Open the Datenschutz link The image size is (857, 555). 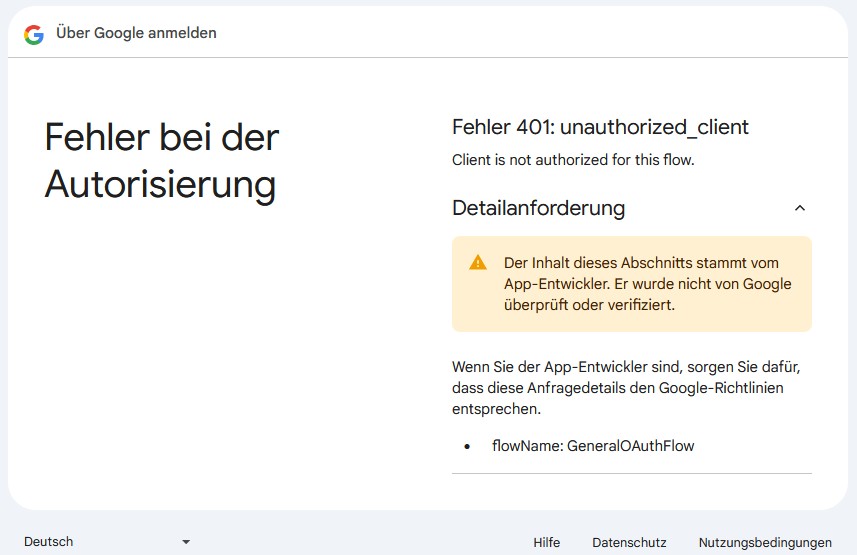[629, 542]
